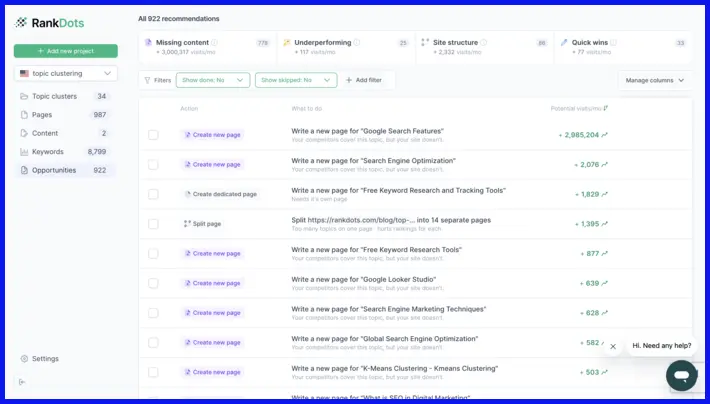Click the Settings gear icon

coord(24,359)
